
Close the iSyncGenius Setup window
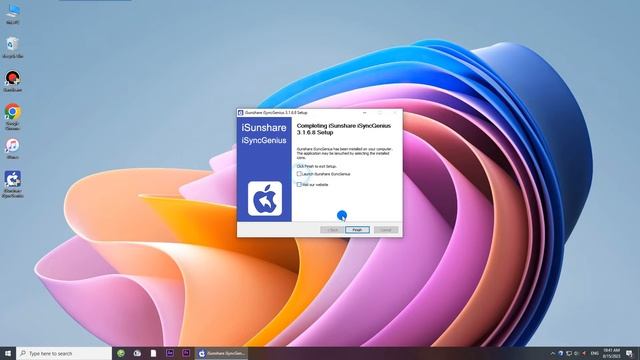395,113
